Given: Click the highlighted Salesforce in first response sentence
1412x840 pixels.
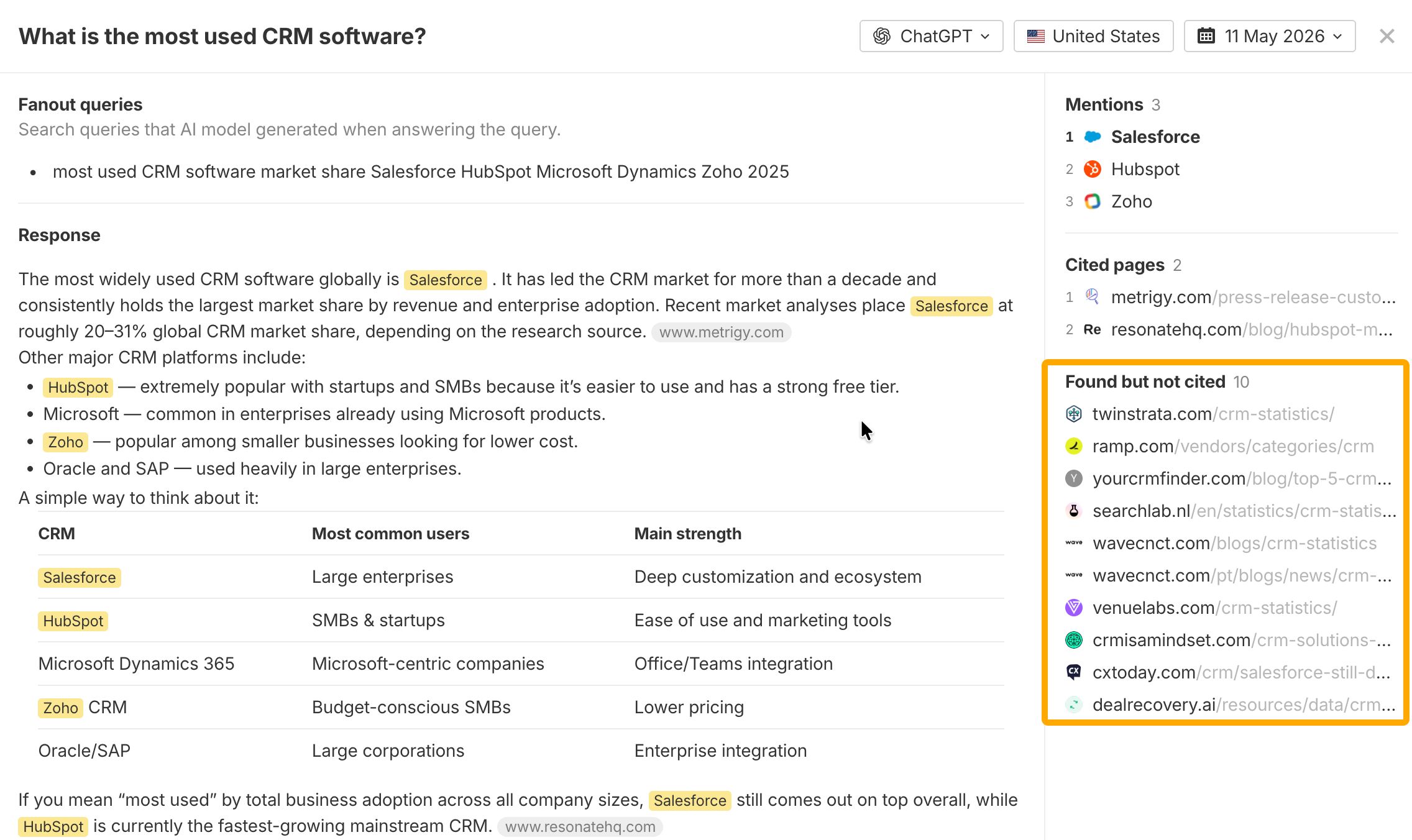Looking at the screenshot, I should pos(446,280).
